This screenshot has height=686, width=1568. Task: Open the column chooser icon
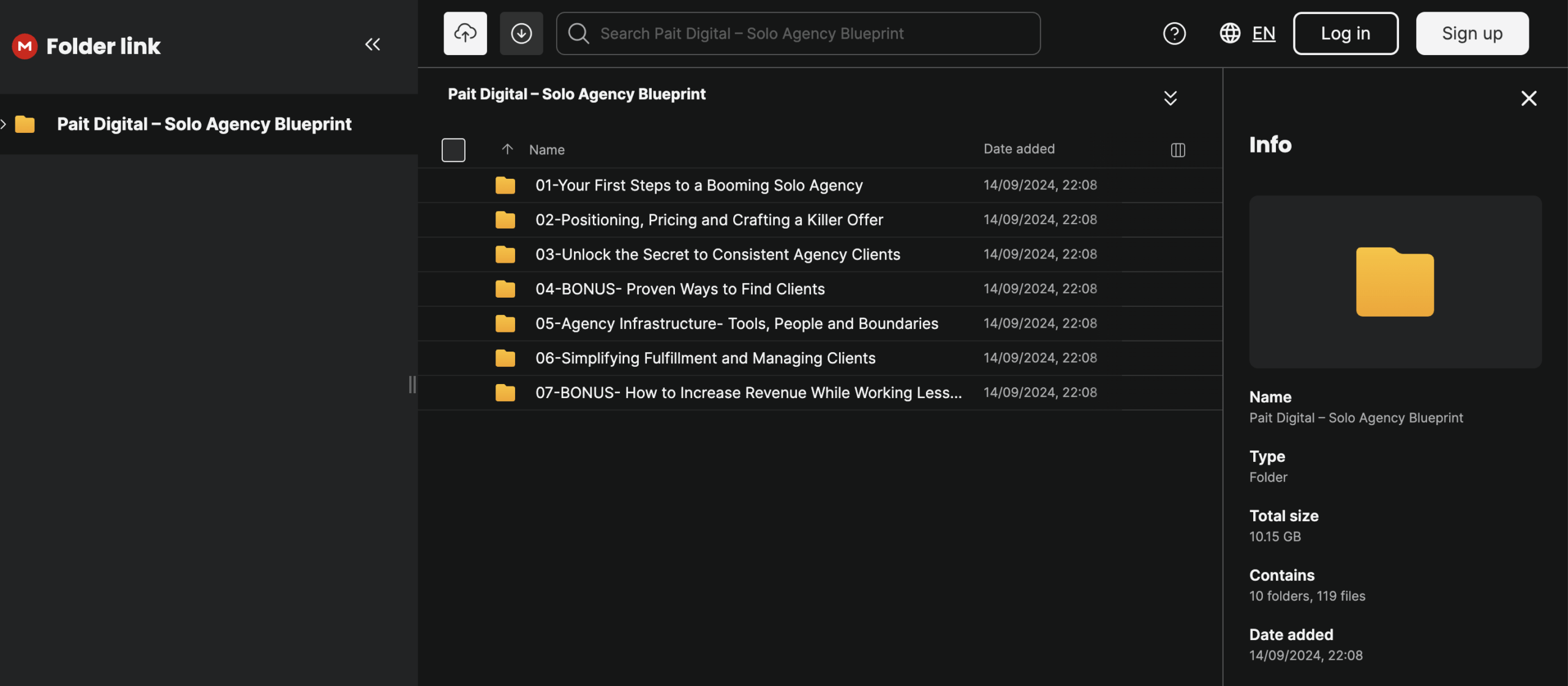[1178, 150]
